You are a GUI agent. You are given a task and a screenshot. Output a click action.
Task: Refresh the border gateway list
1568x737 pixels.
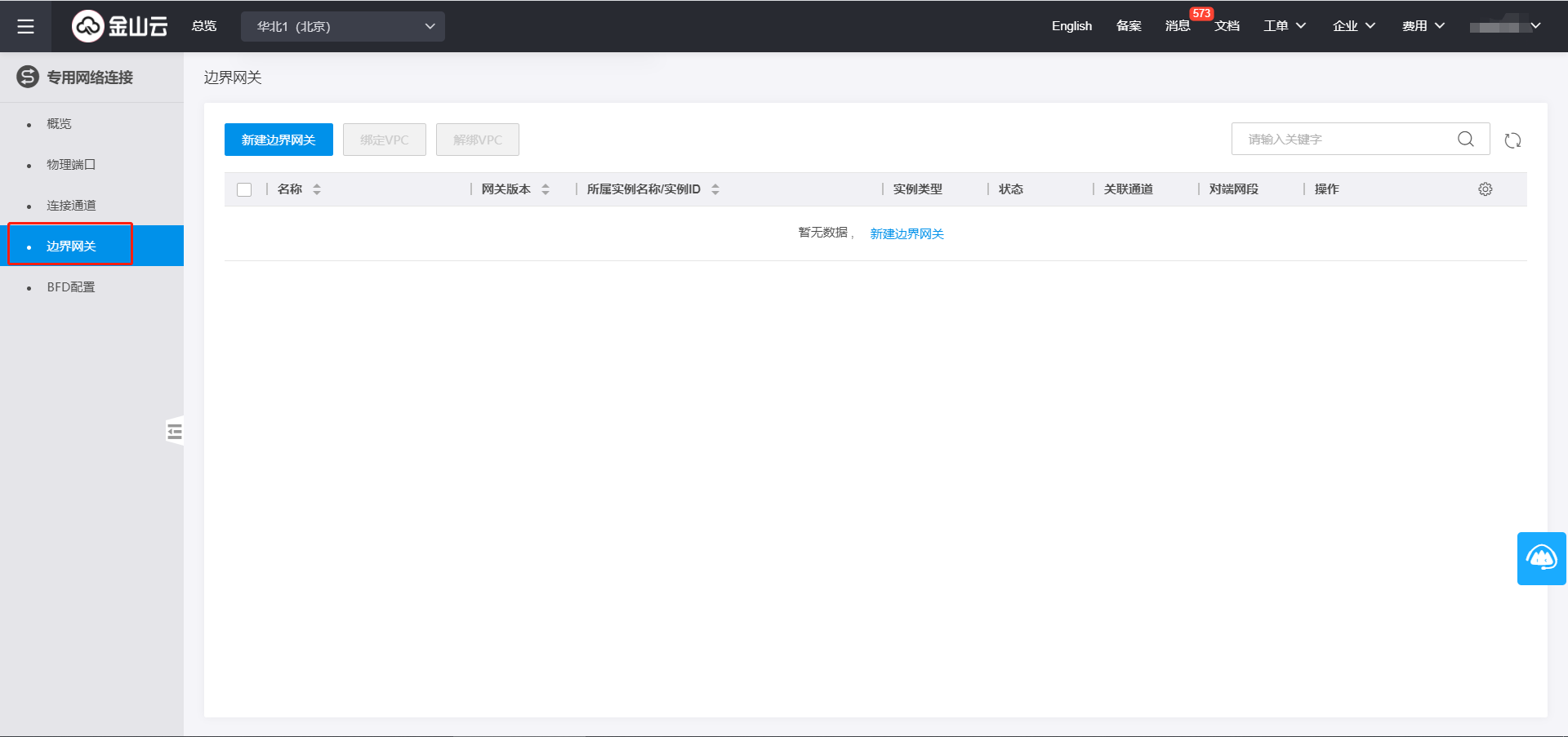click(x=1512, y=140)
